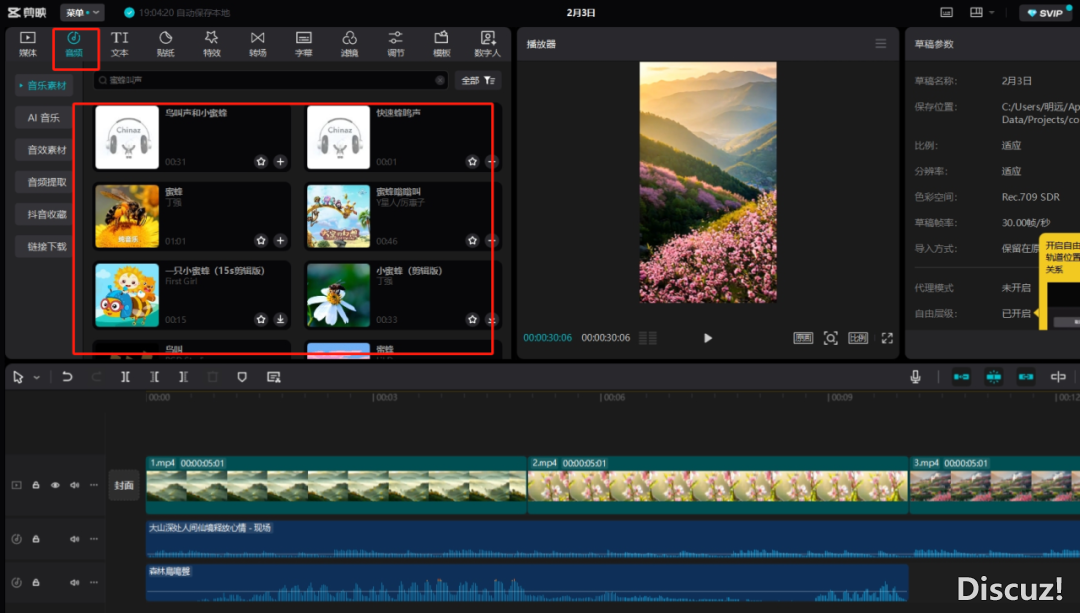Go to the 转场 transitions tab
This screenshot has width=1080, height=613.
pos(258,44)
